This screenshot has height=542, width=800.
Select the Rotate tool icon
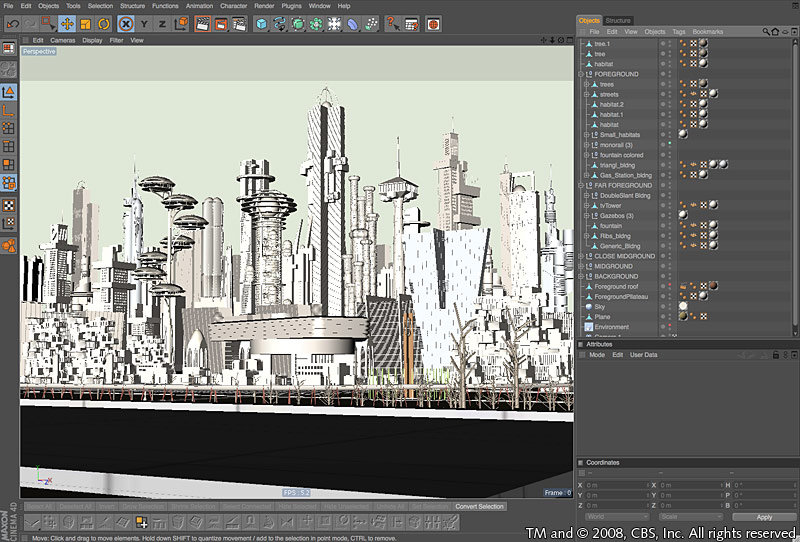pos(104,23)
